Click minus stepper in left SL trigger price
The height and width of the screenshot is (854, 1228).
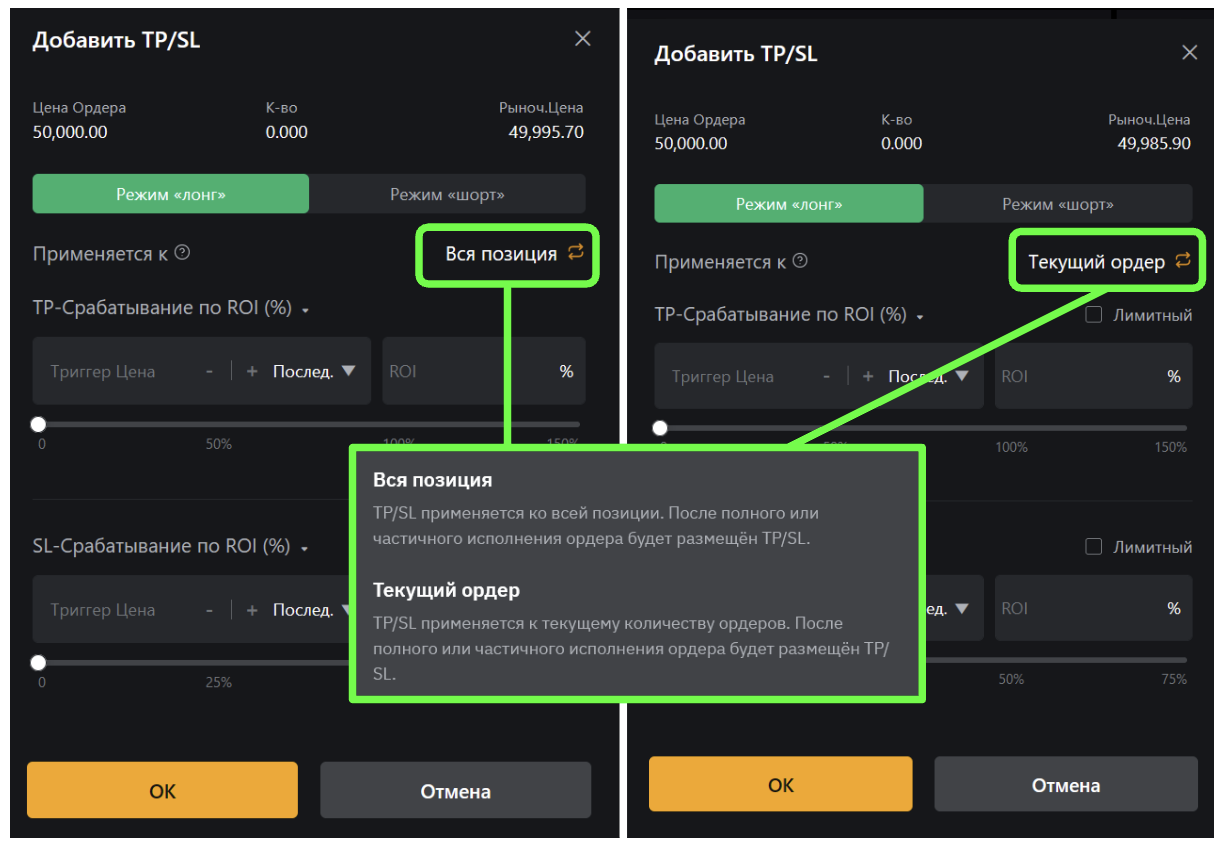click(x=209, y=610)
